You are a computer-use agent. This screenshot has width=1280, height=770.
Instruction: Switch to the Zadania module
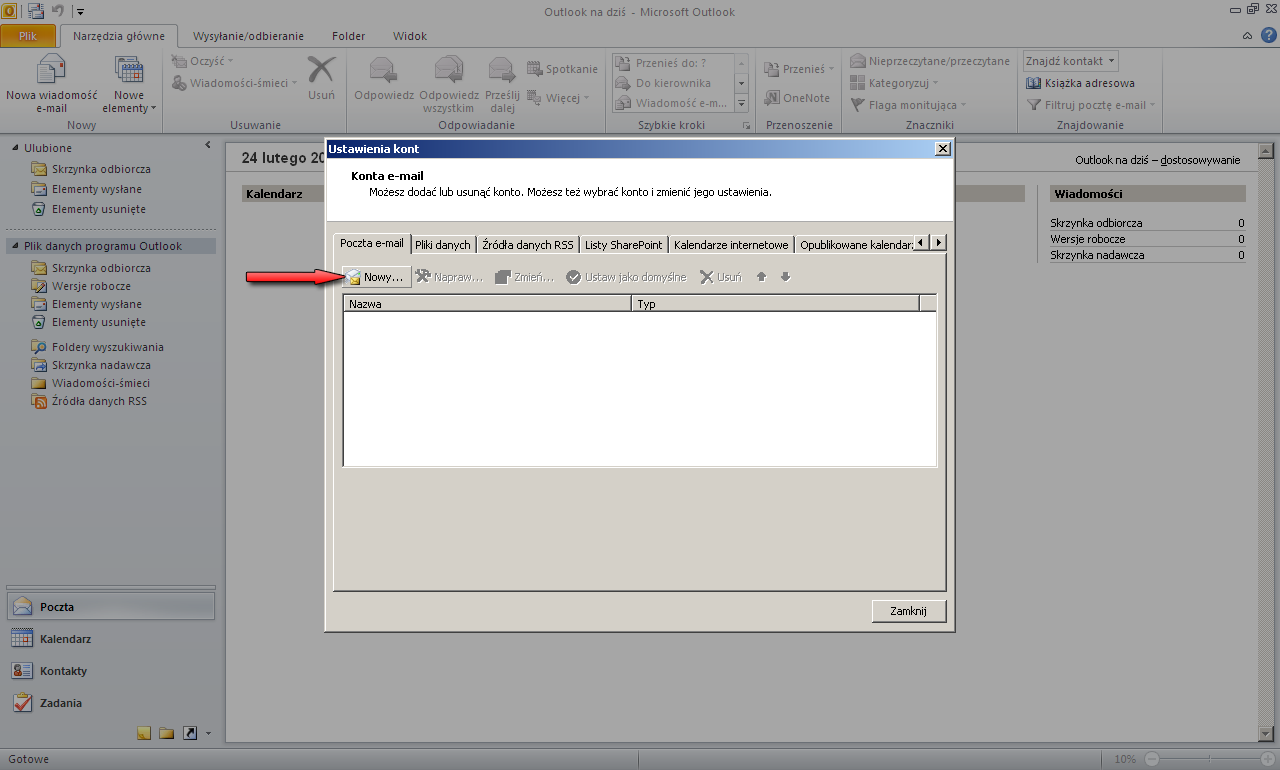click(x=110, y=703)
